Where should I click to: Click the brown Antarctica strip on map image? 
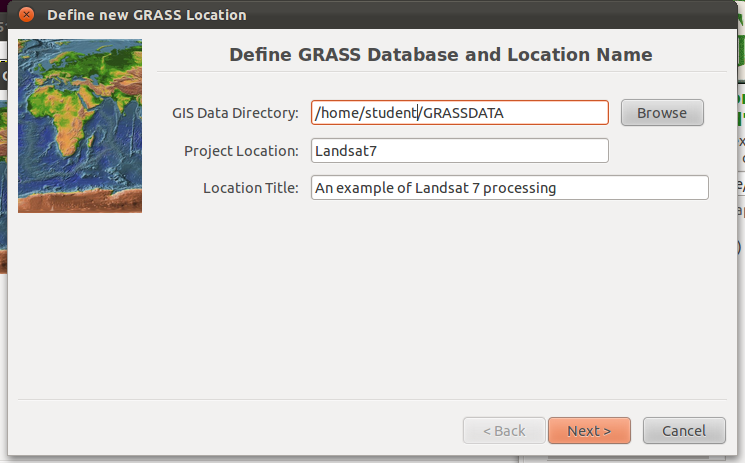(80, 200)
